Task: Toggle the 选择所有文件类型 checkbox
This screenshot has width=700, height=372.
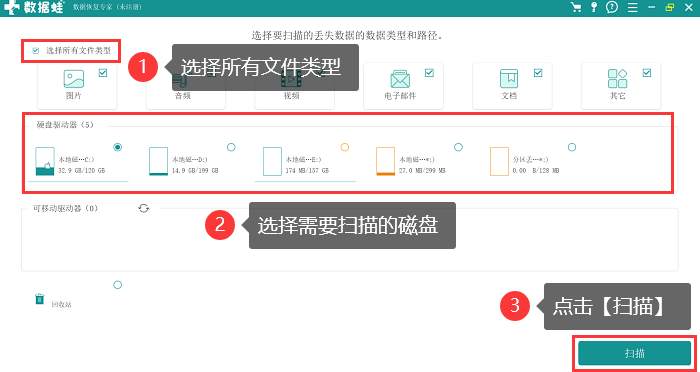Action: (x=36, y=51)
